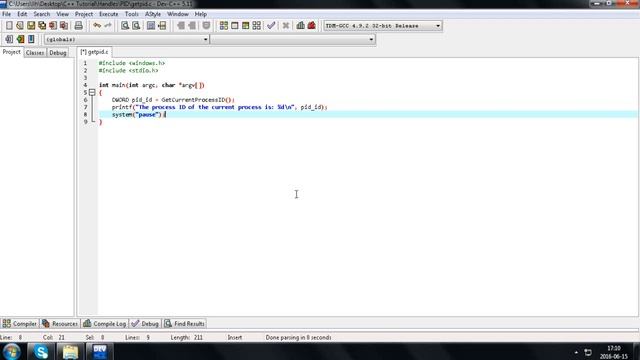The width and height of the screenshot is (640, 360).
Task: Switch to the Classes side tab
Action: click(35, 53)
